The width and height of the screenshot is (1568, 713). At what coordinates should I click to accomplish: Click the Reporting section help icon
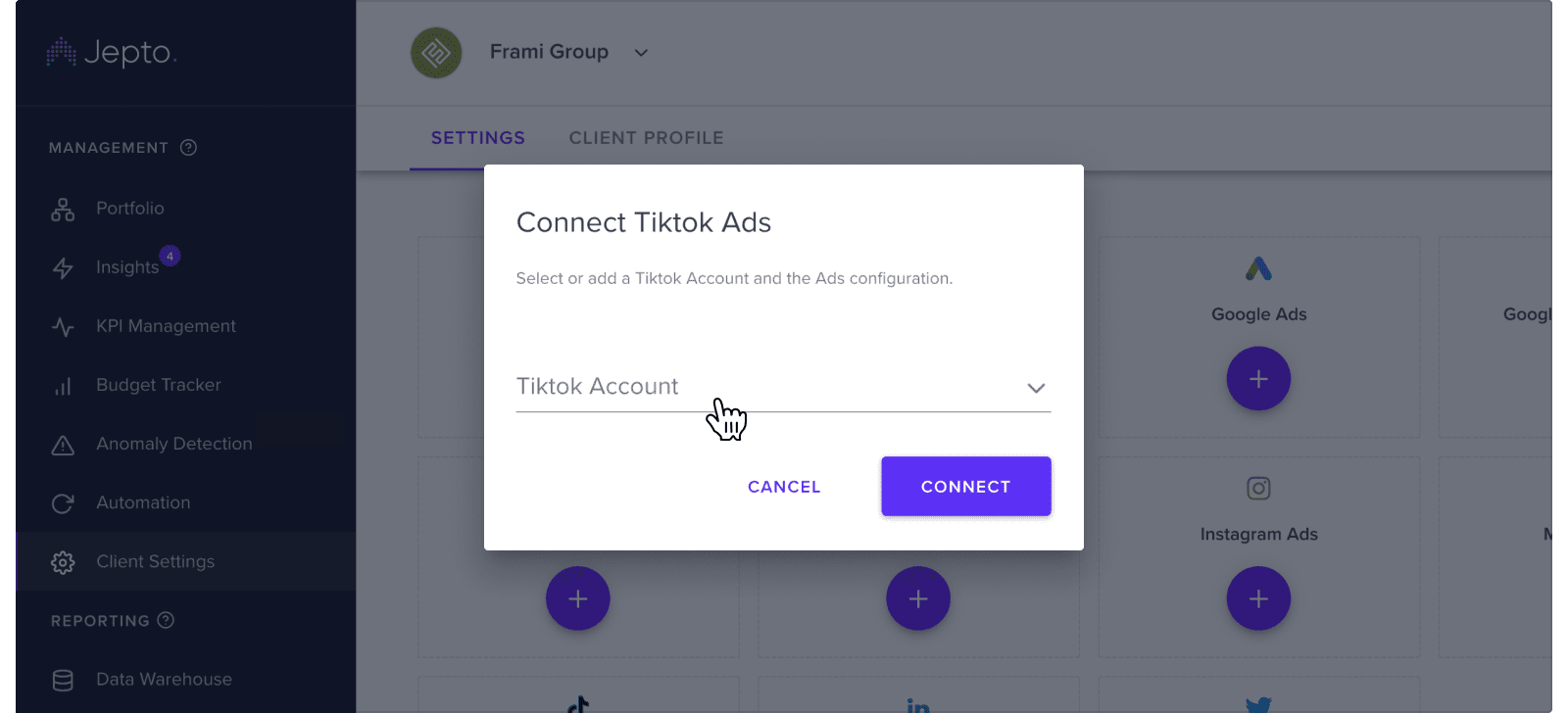166,620
